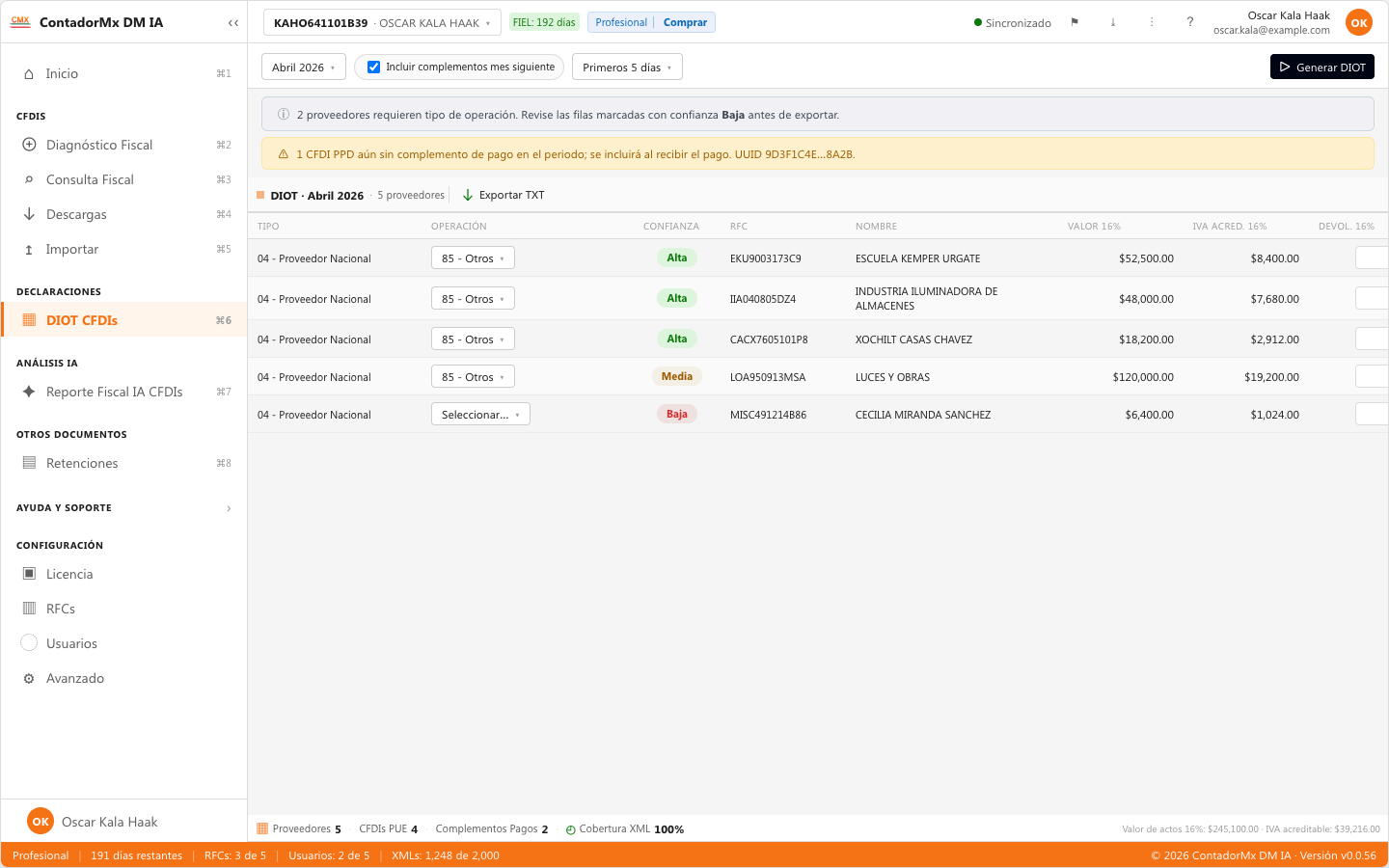Click the RFCs columns icon
The width and height of the screenshot is (1389, 868).
click(x=29, y=609)
